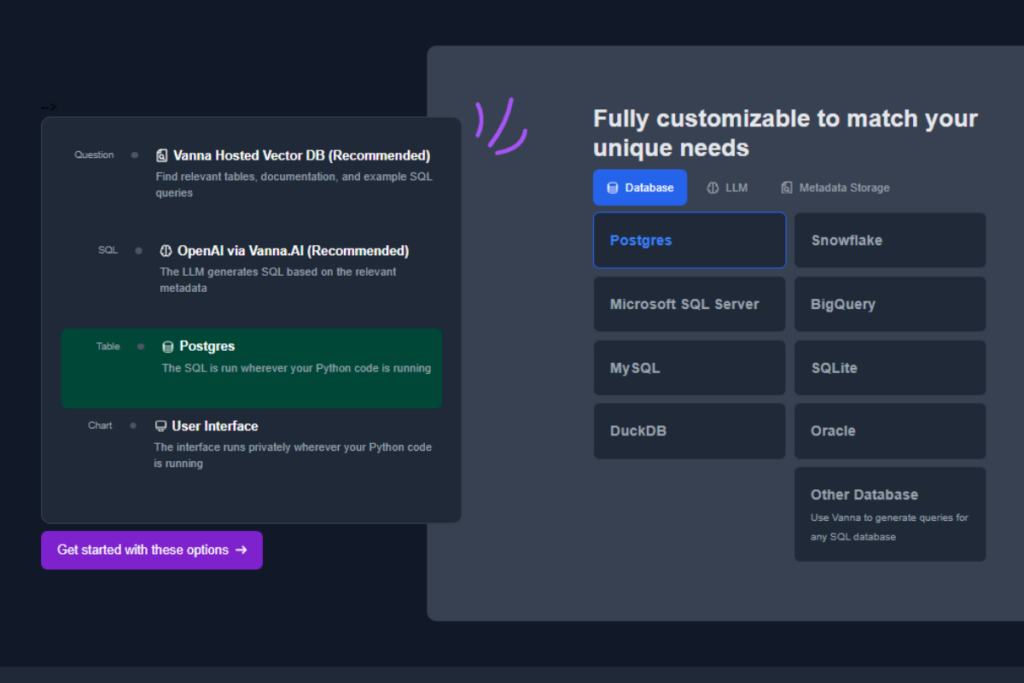Select the highlighted Postgres table step

251,368
